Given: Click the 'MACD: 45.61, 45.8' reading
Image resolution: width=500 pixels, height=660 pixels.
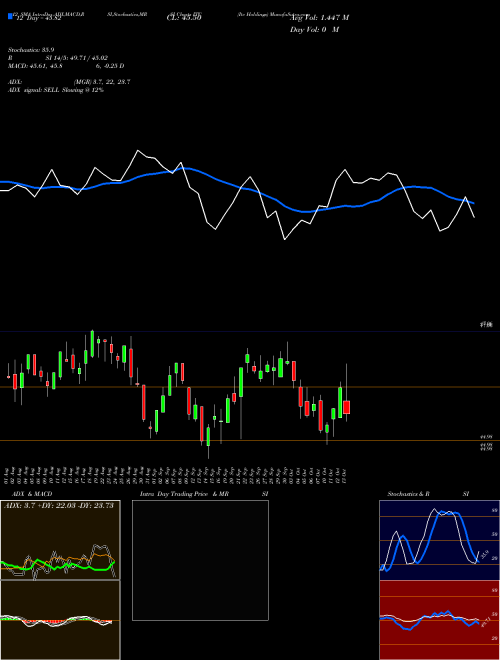Looking at the screenshot, I should coord(36,66).
